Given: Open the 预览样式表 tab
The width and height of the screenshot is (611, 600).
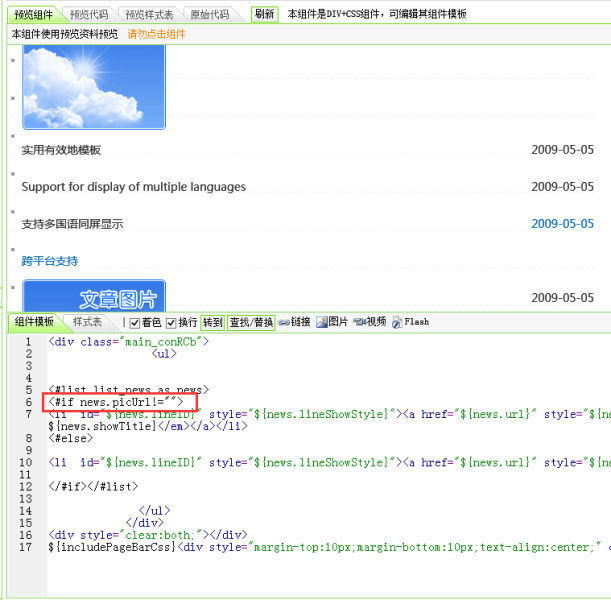Looking at the screenshot, I should click(149, 15).
